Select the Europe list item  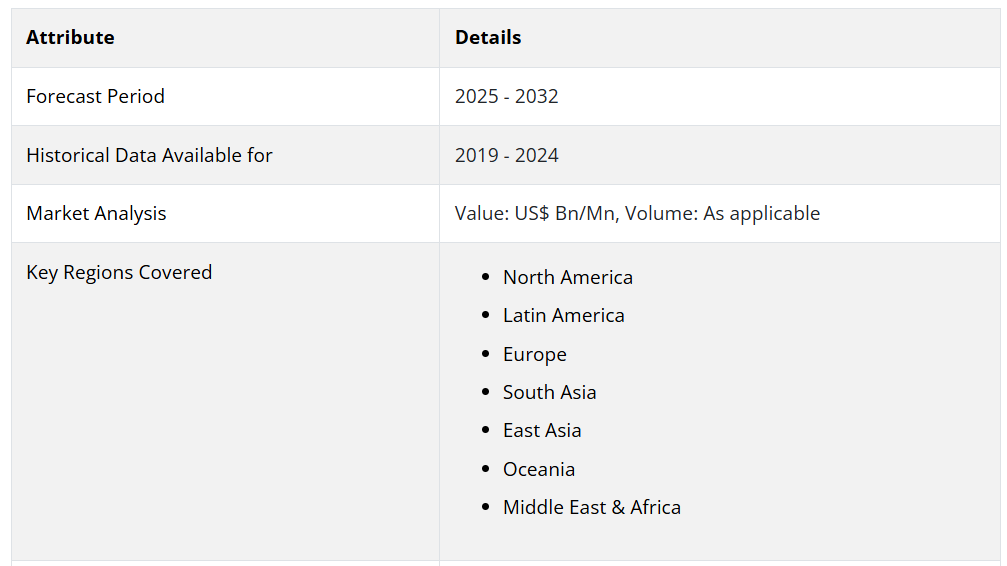click(x=534, y=355)
